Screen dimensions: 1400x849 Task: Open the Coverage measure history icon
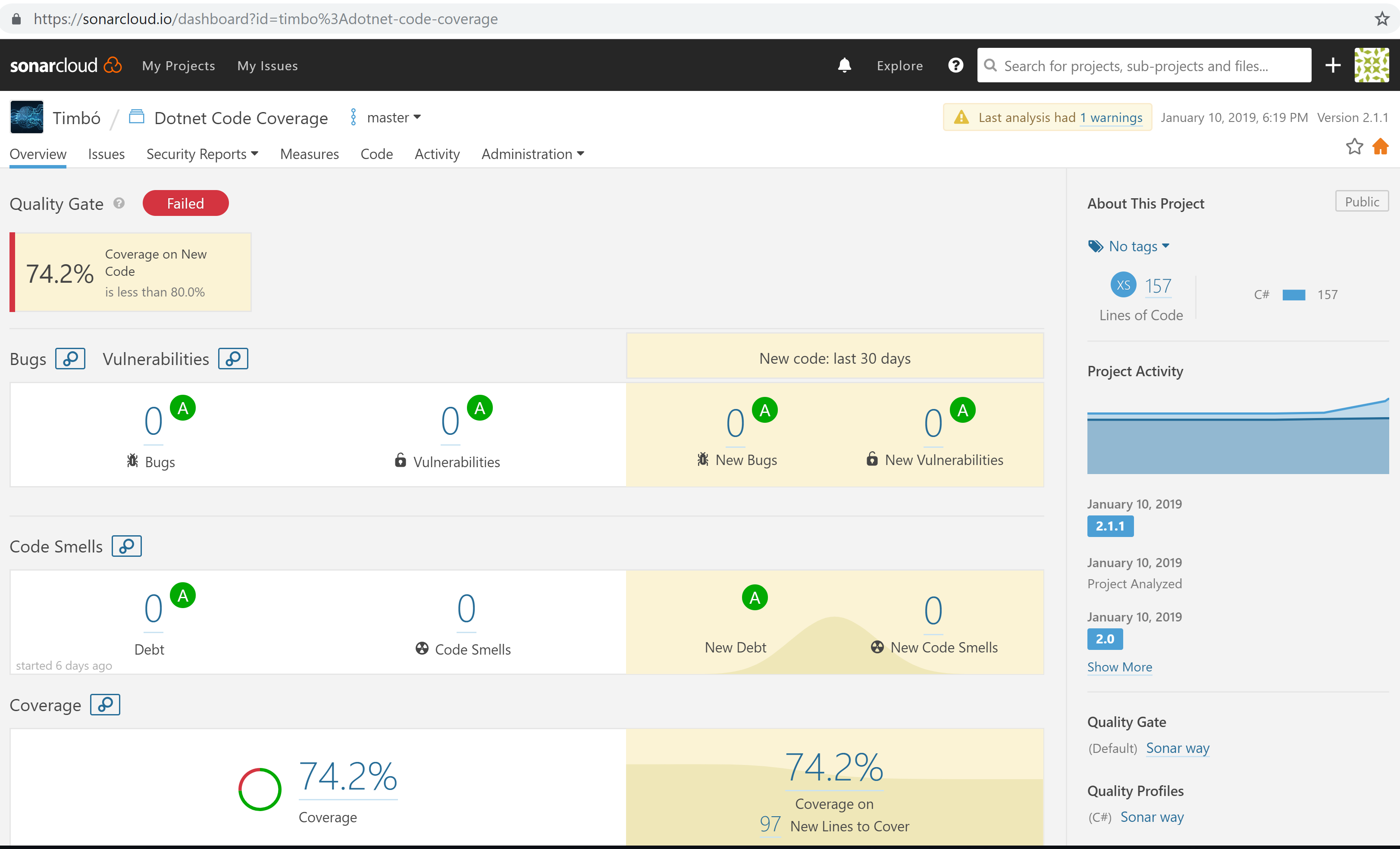click(105, 705)
